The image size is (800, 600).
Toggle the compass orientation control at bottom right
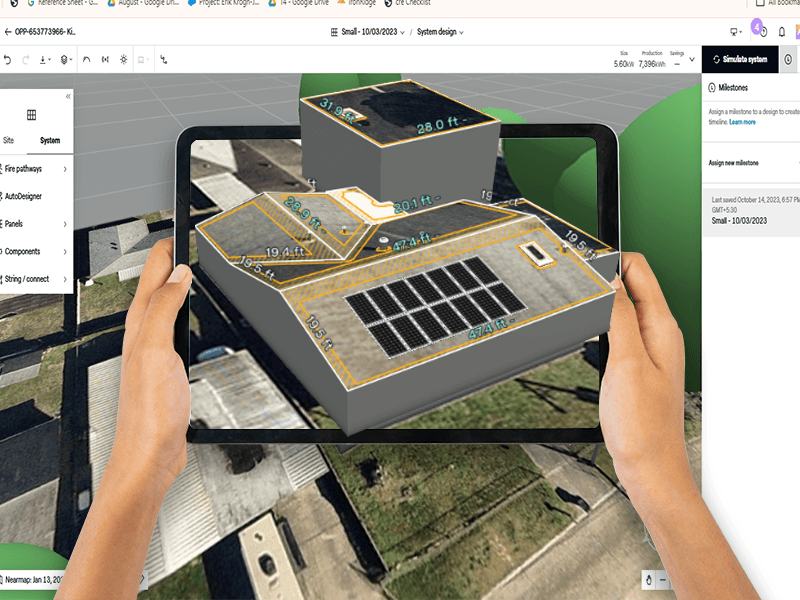[x=648, y=578]
